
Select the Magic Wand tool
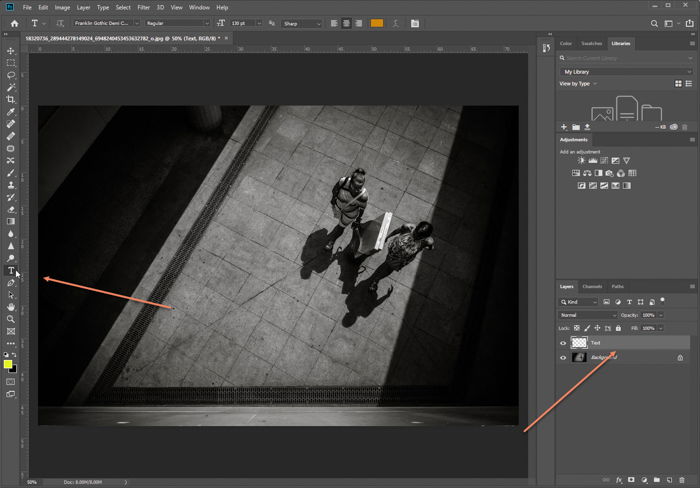coord(11,88)
